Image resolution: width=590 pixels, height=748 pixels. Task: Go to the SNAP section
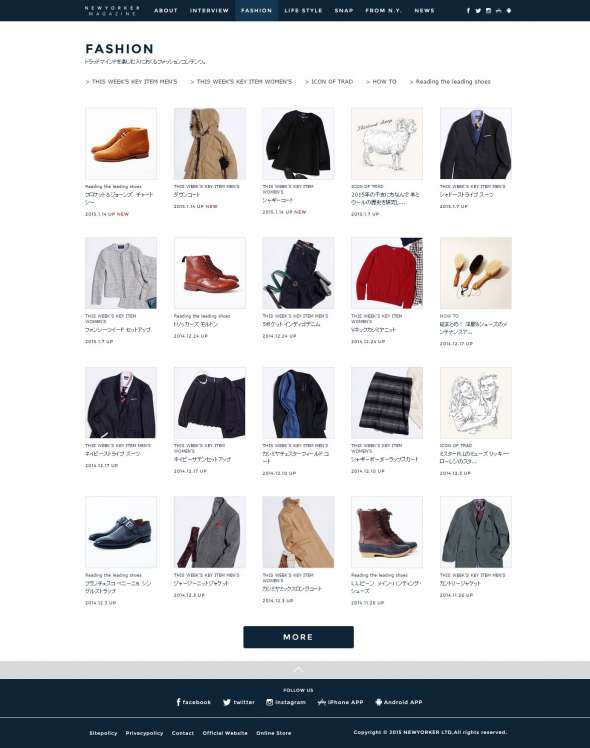click(344, 10)
